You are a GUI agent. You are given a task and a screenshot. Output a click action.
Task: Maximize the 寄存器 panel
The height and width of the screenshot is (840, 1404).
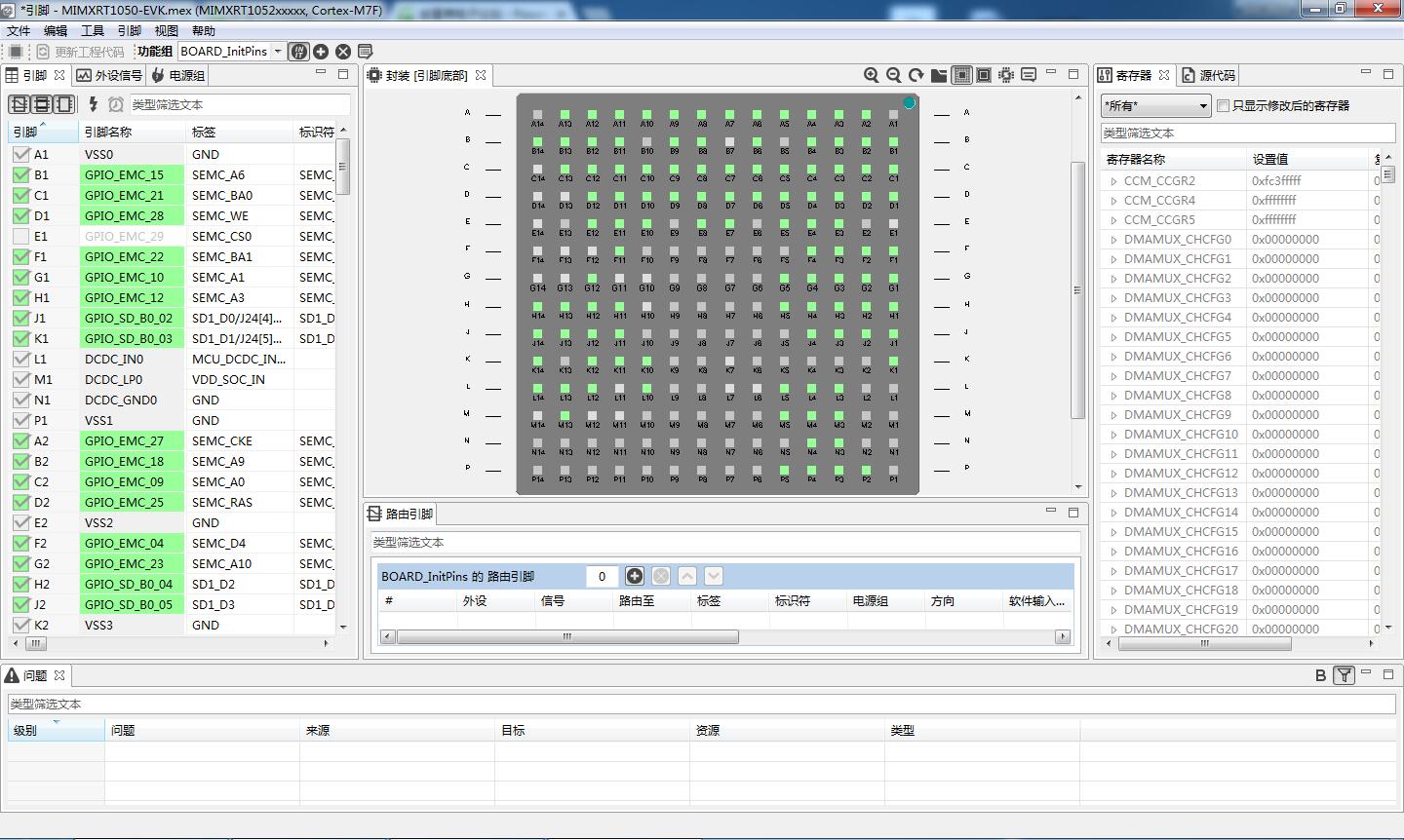click(x=1387, y=73)
